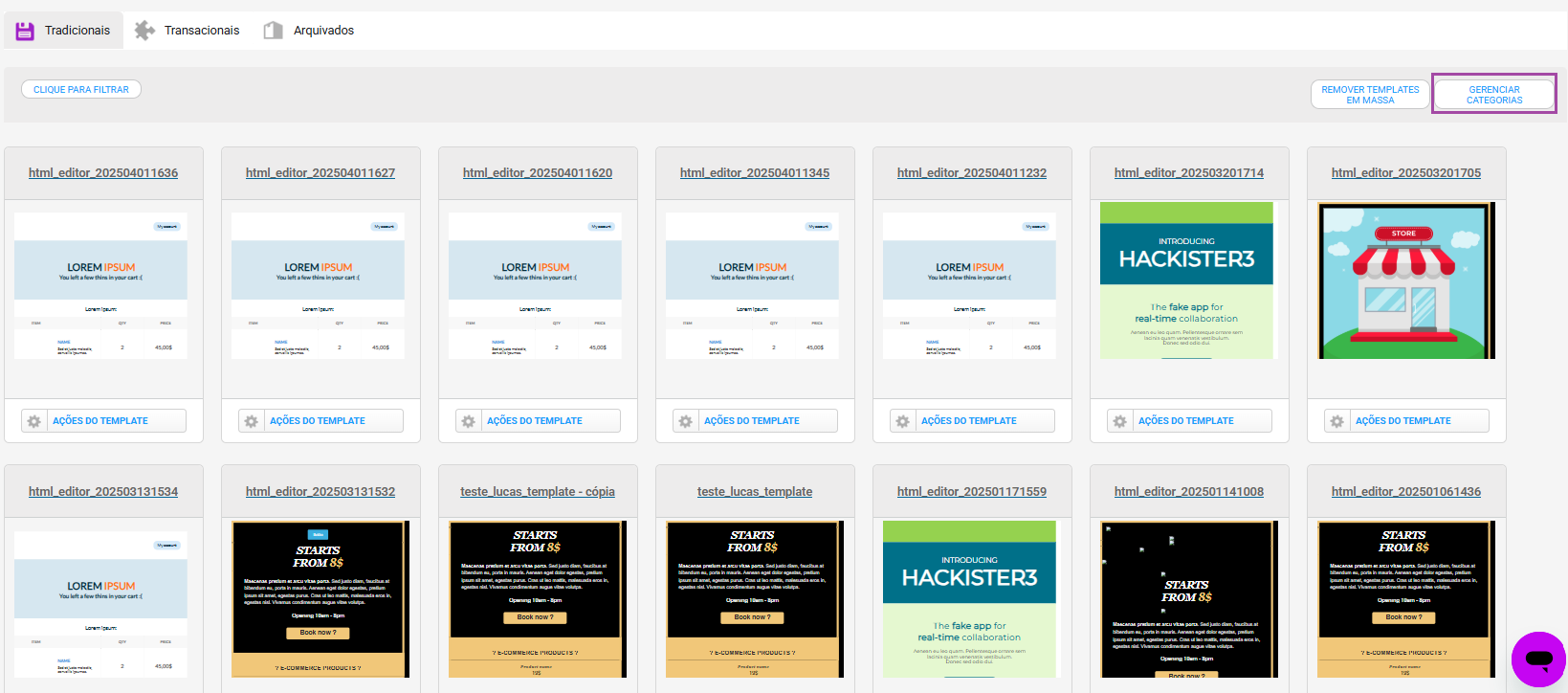Click the Transacionais puzzle piece icon

click(x=144, y=31)
